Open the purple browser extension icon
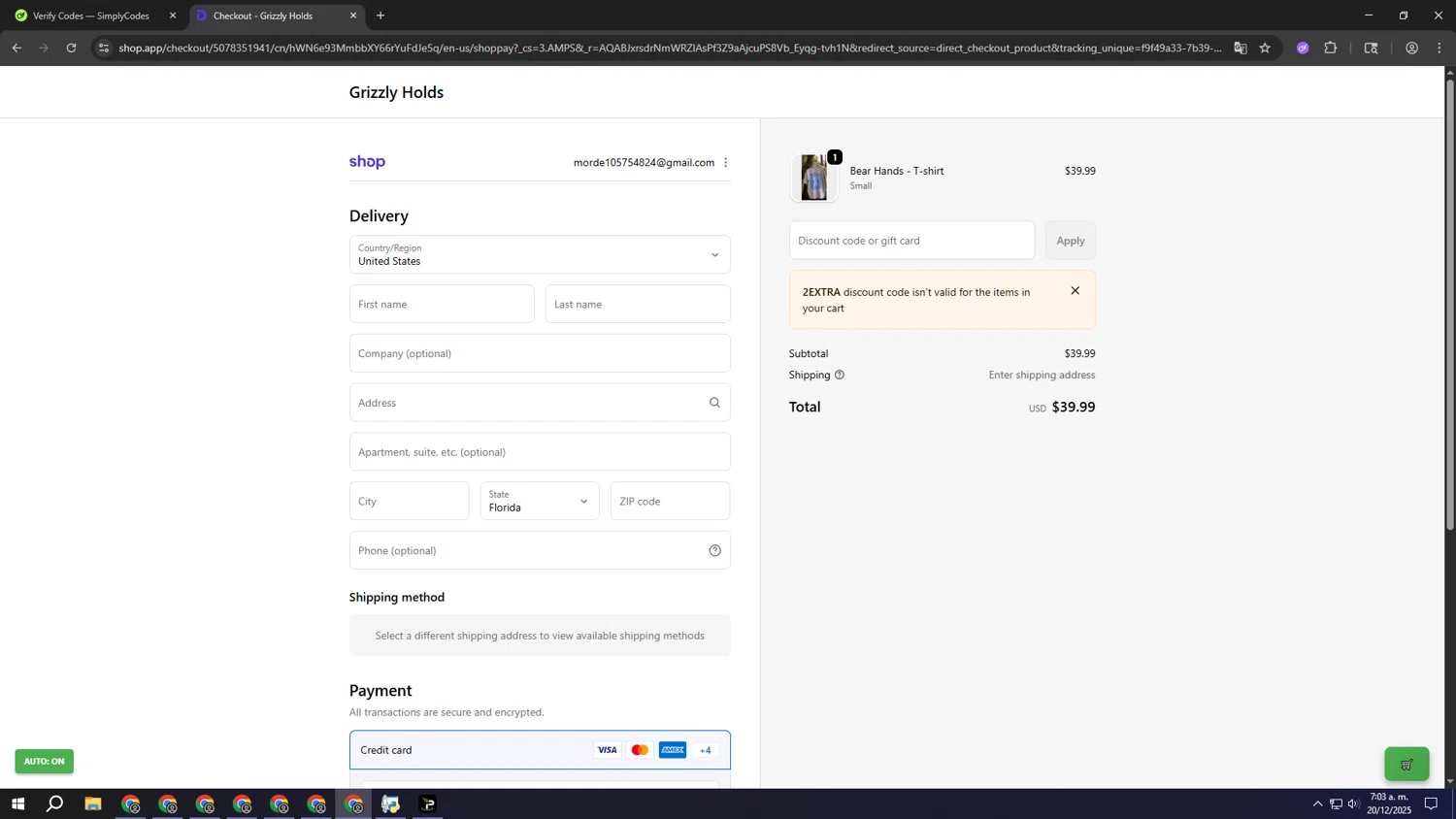This screenshot has height=819, width=1456. point(1303,48)
